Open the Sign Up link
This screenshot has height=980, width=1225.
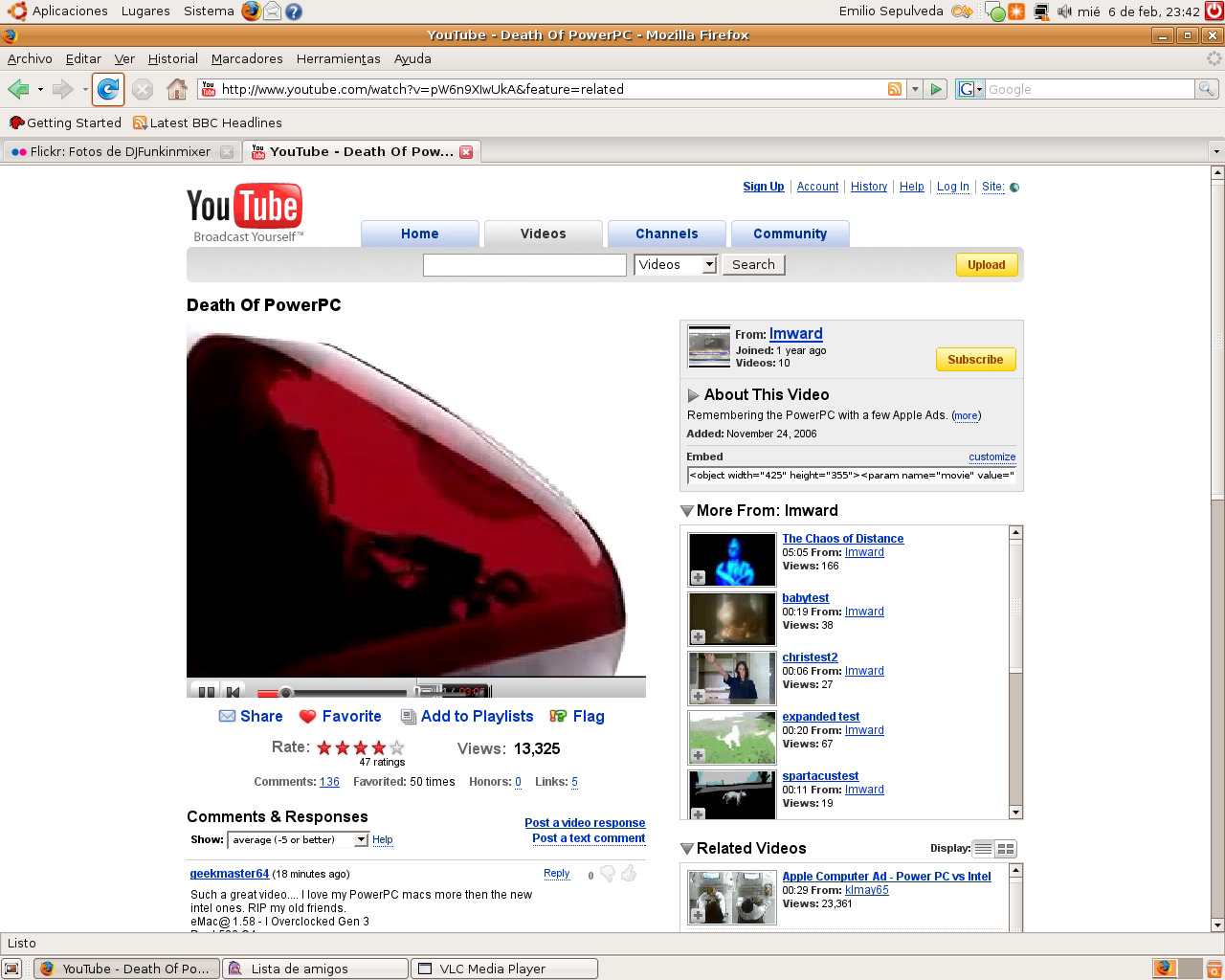click(x=764, y=187)
